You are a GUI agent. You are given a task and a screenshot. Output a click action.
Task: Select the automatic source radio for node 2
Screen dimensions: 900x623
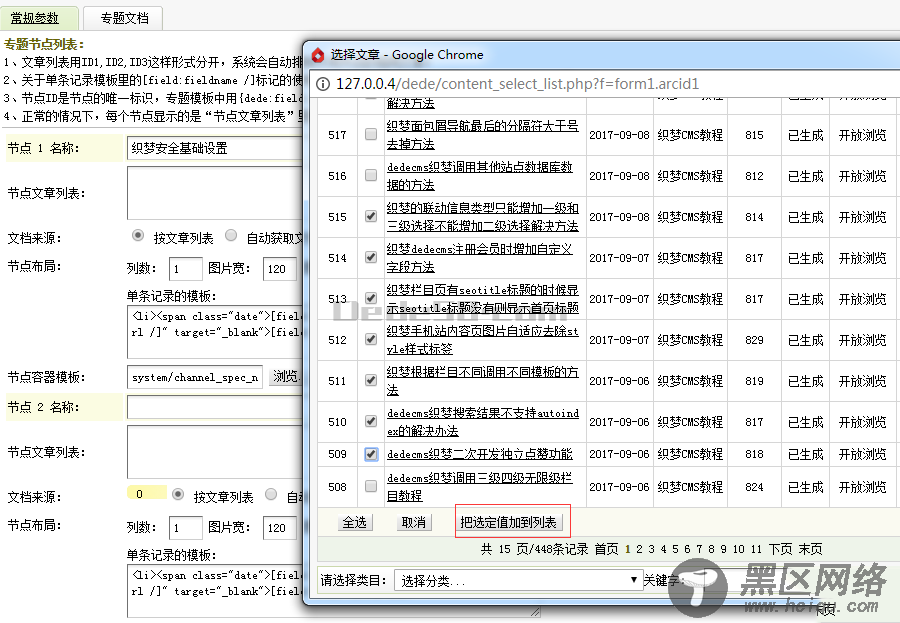[x=271, y=494]
